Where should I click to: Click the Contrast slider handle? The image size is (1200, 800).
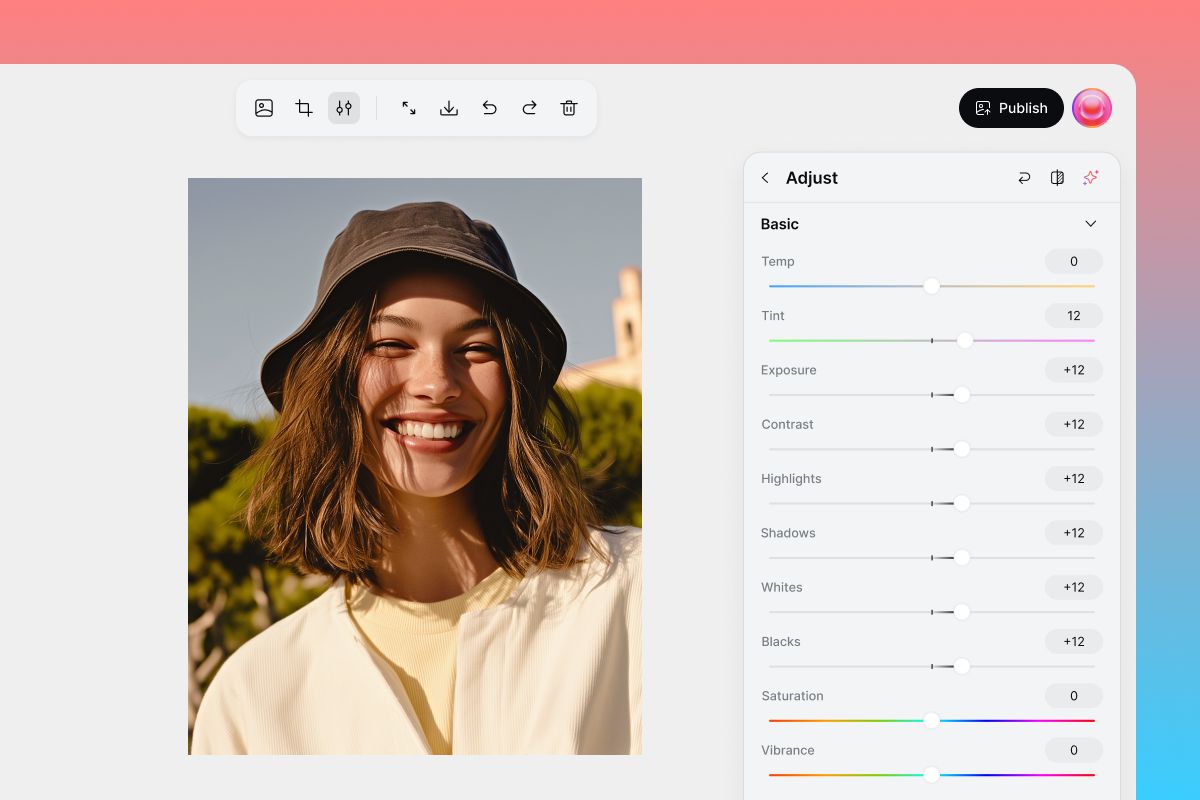coord(962,449)
